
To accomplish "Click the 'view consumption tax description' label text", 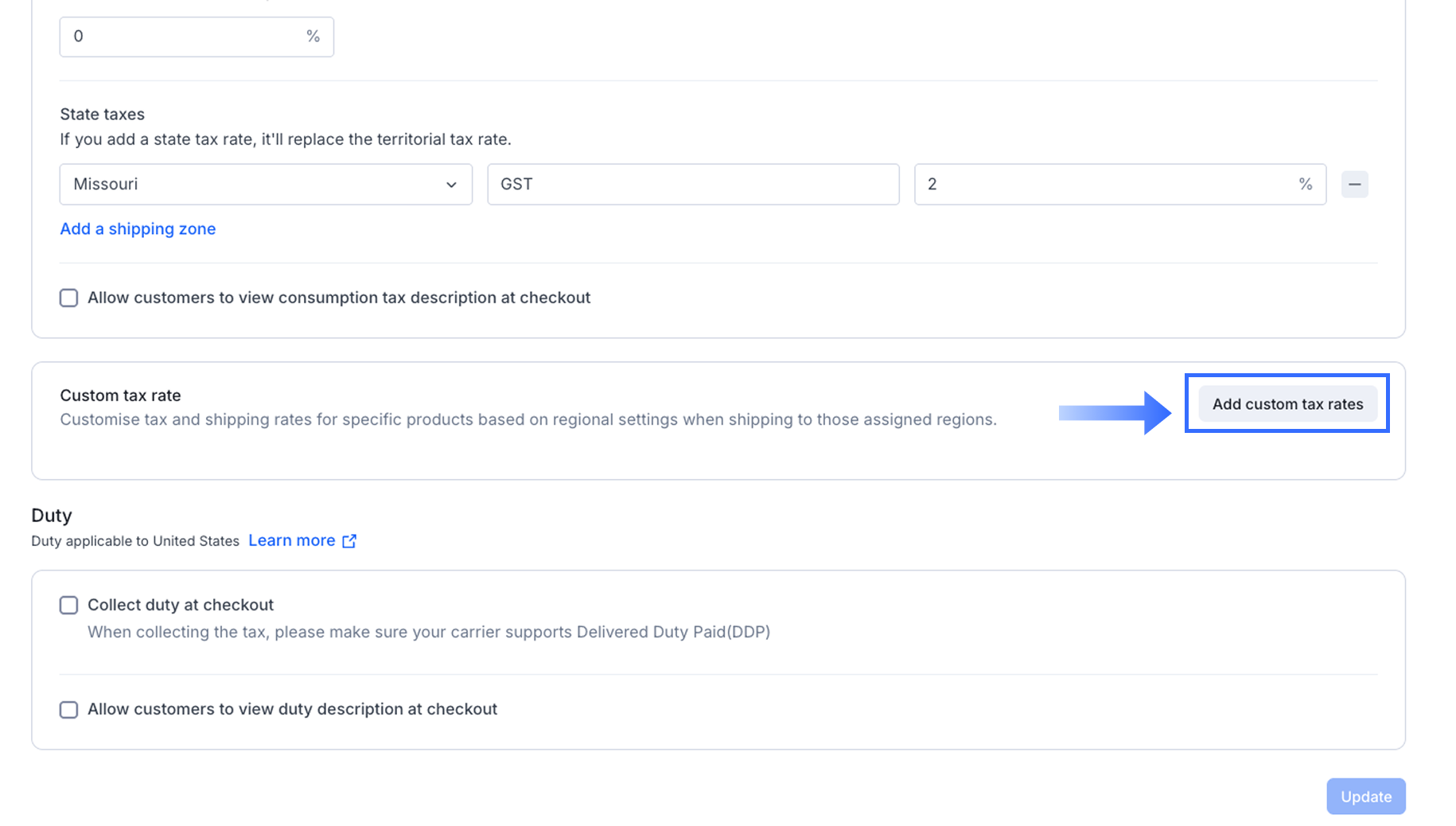I will pos(339,298).
